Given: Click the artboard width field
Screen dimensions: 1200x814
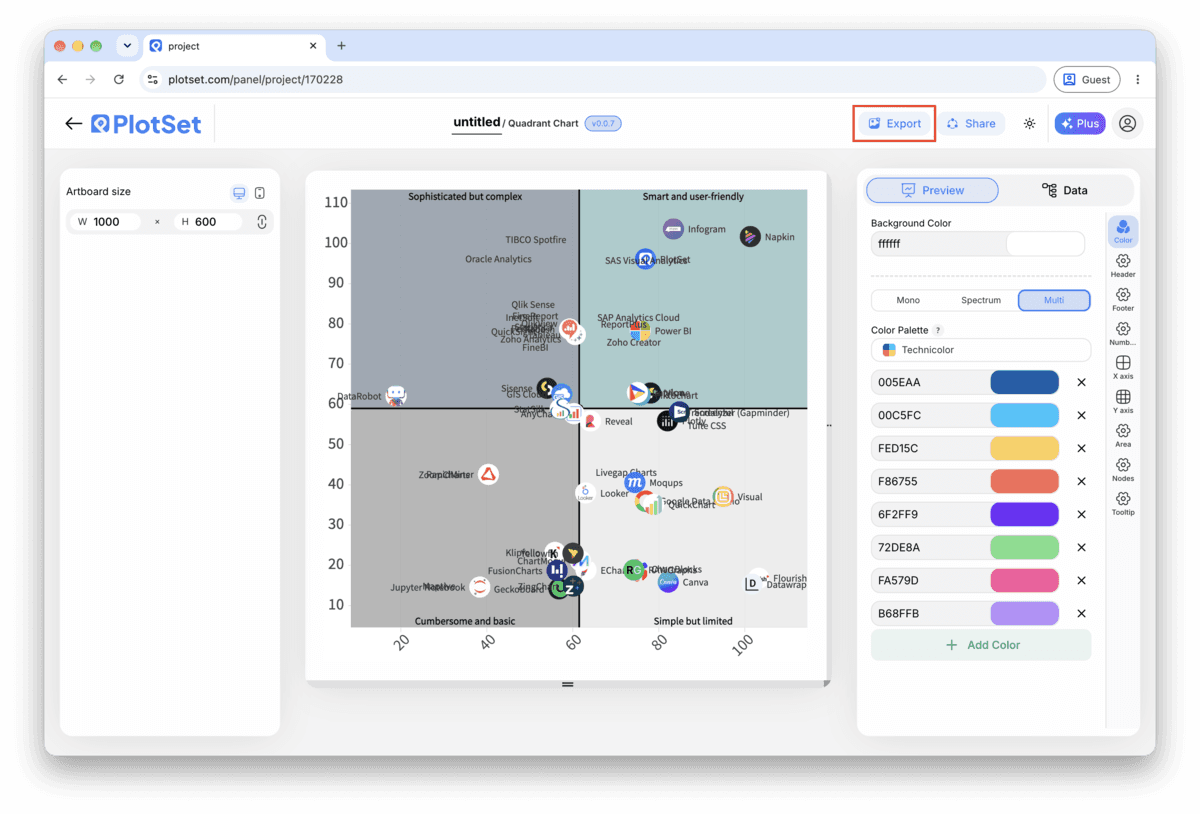Looking at the screenshot, I should click(x=105, y=222).
